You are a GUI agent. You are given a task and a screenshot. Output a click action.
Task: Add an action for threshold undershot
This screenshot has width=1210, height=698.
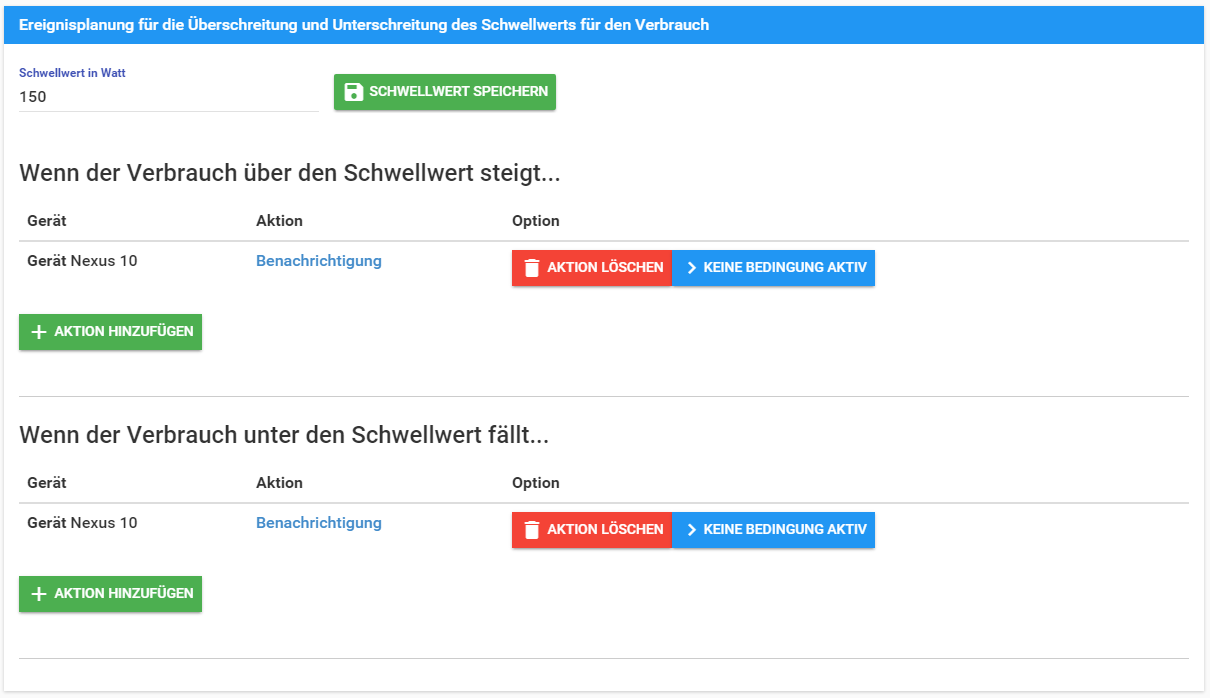pos(110,594)
